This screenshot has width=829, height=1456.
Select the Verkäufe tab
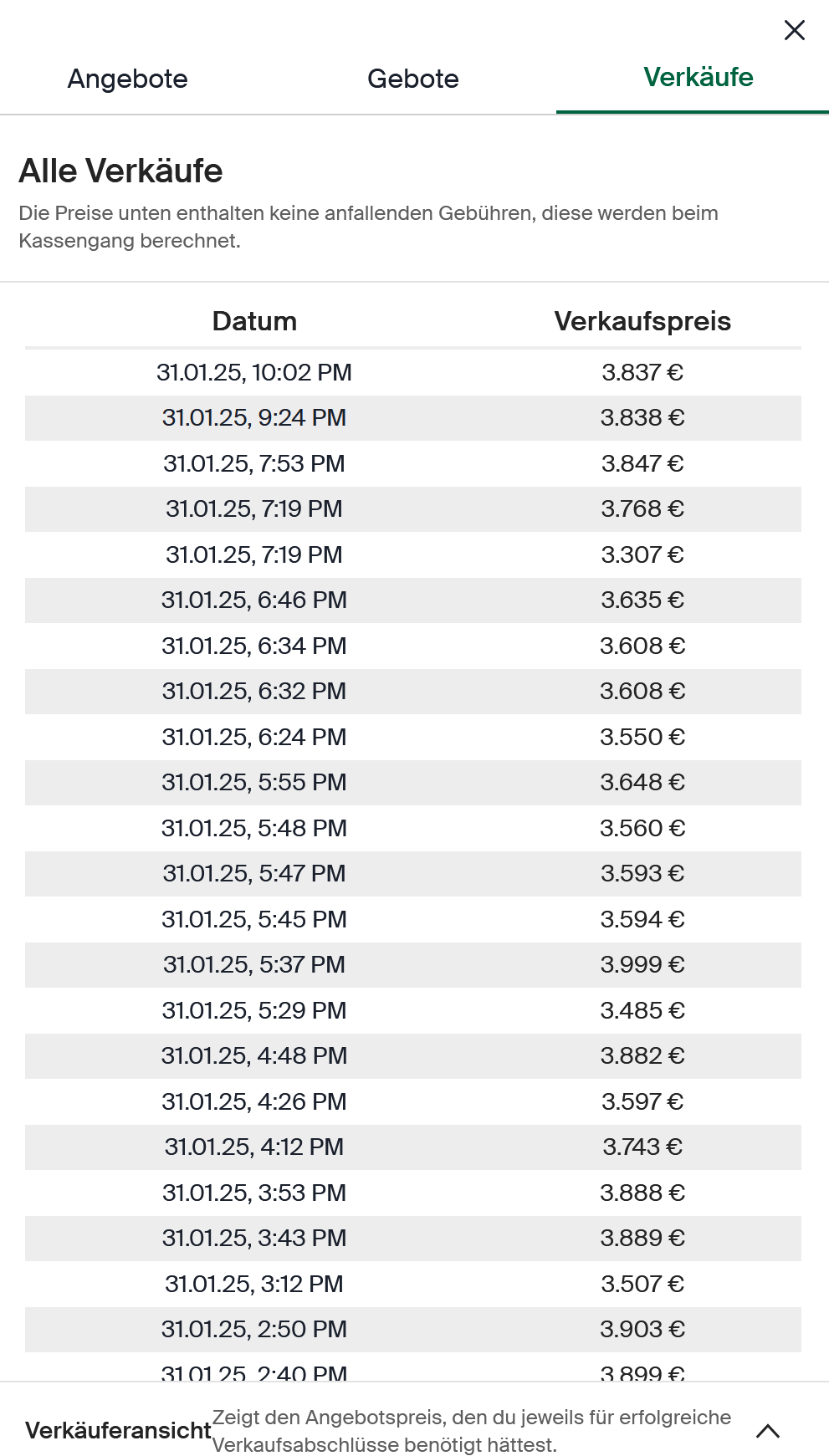pyautogui.click(x=698, y=78)
